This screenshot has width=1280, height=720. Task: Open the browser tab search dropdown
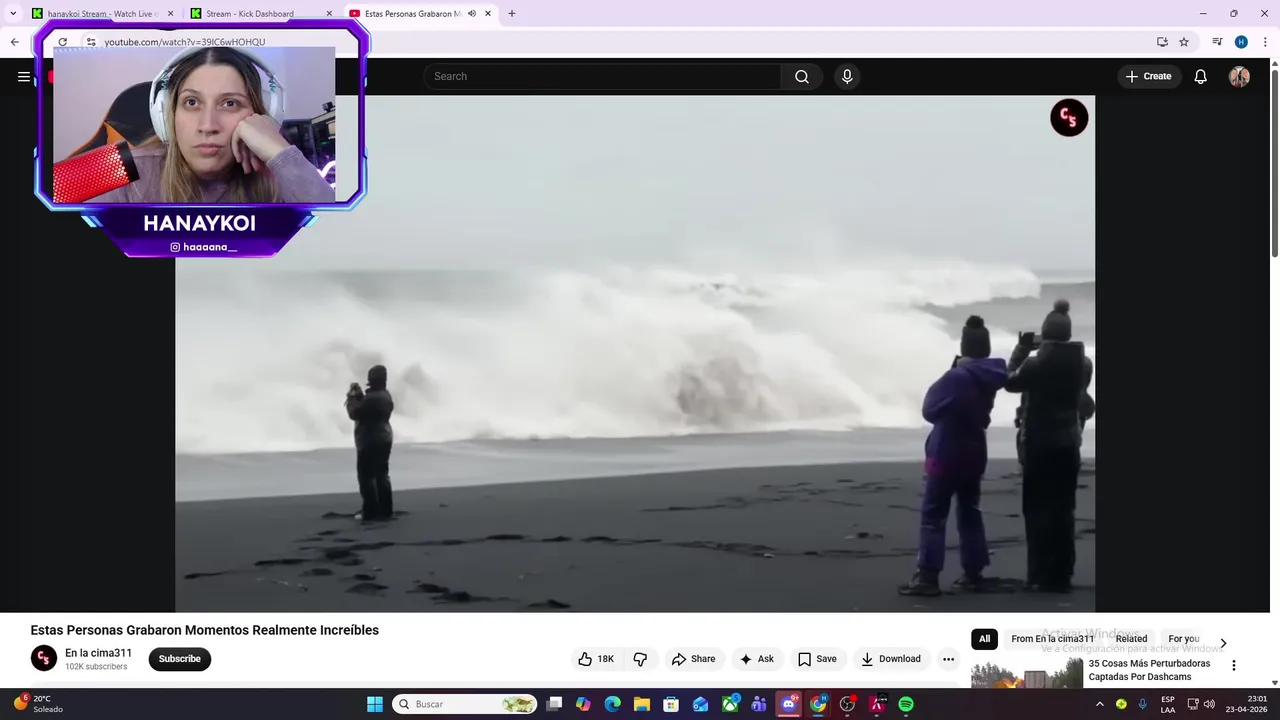click(x=13, y=14)
